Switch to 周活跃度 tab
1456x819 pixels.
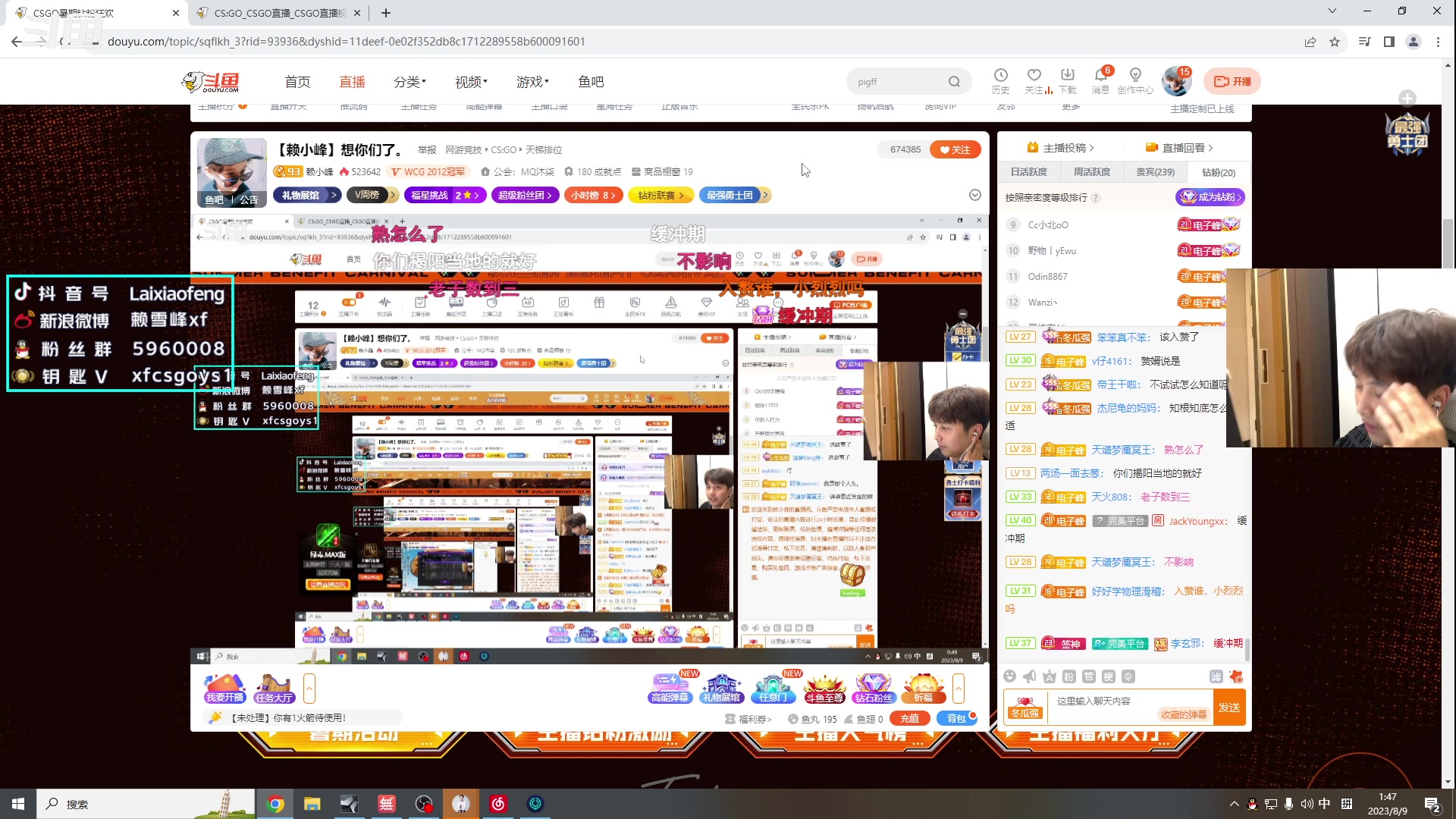point(1091,172)
